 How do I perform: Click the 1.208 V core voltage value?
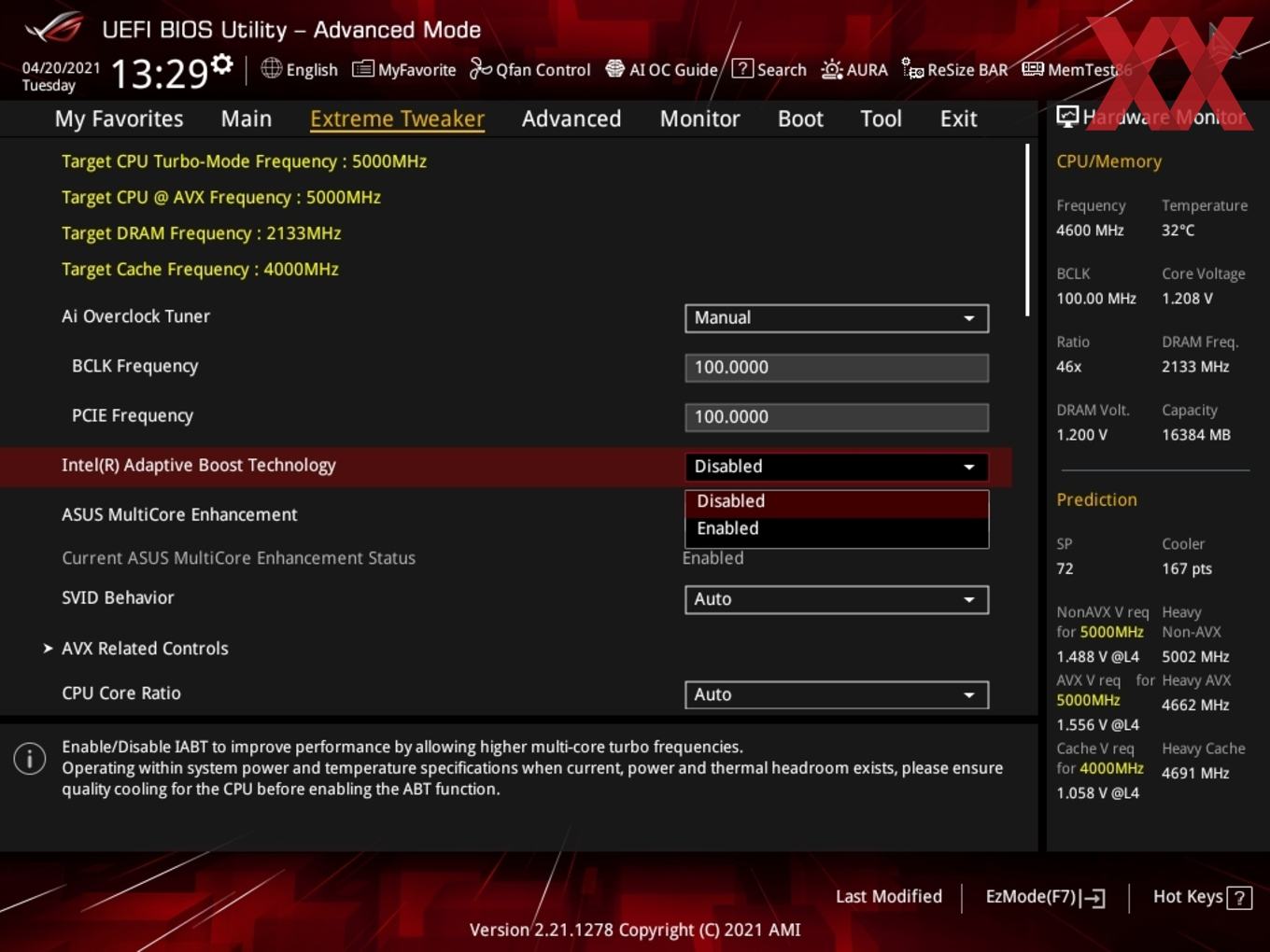pos(1187,299)
